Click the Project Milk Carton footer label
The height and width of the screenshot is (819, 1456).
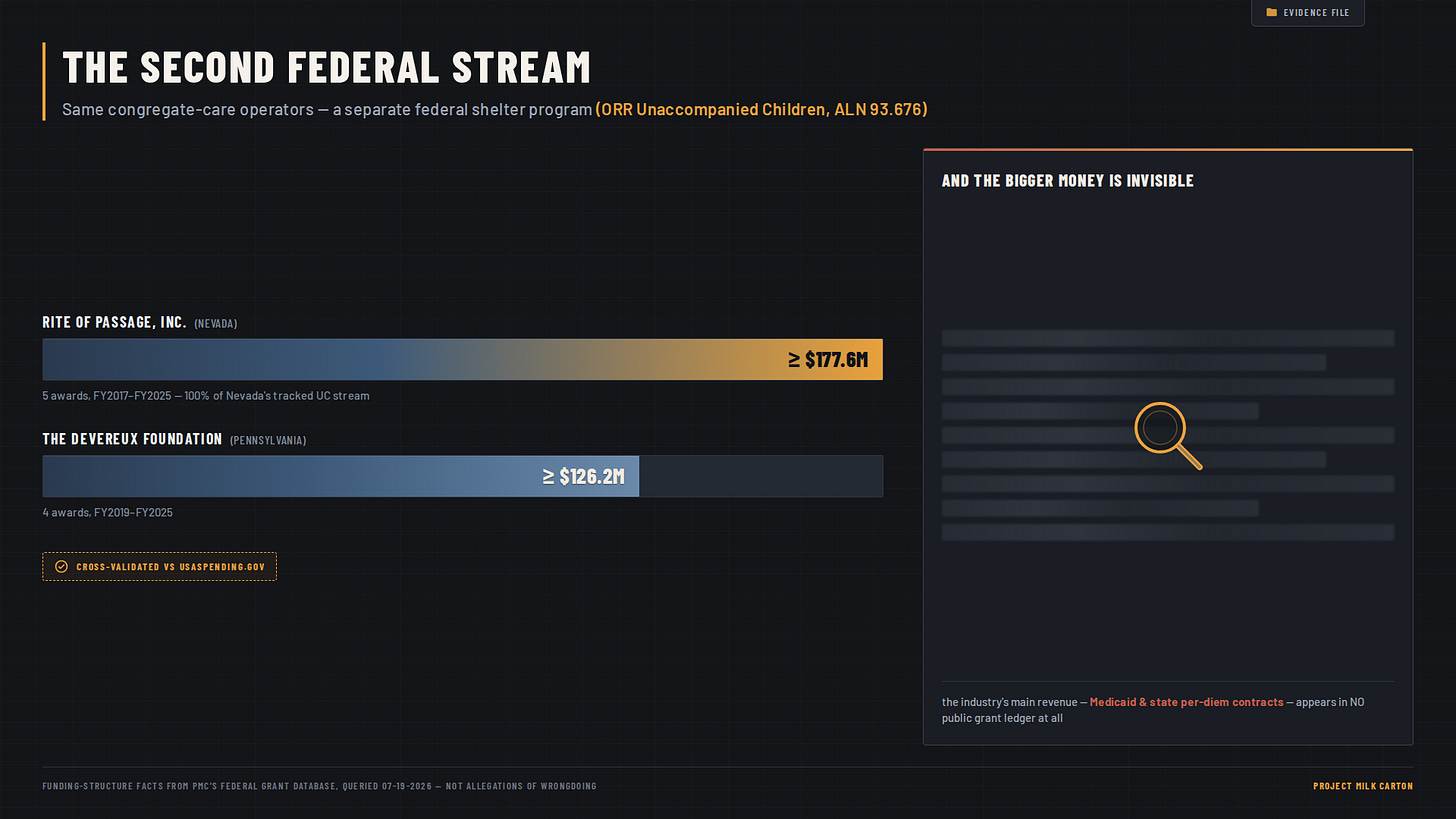click(x=1363, y=786)
